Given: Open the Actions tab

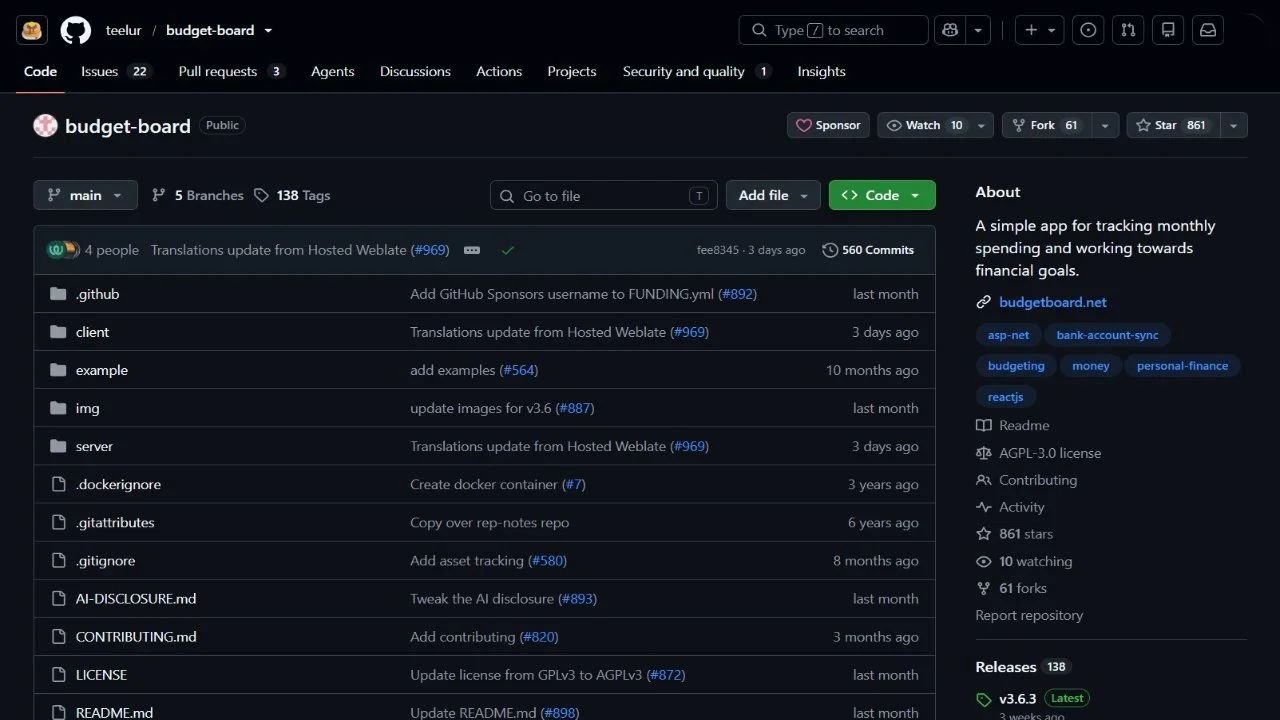Looking at the screenshot, I should (x=499, y=72).
